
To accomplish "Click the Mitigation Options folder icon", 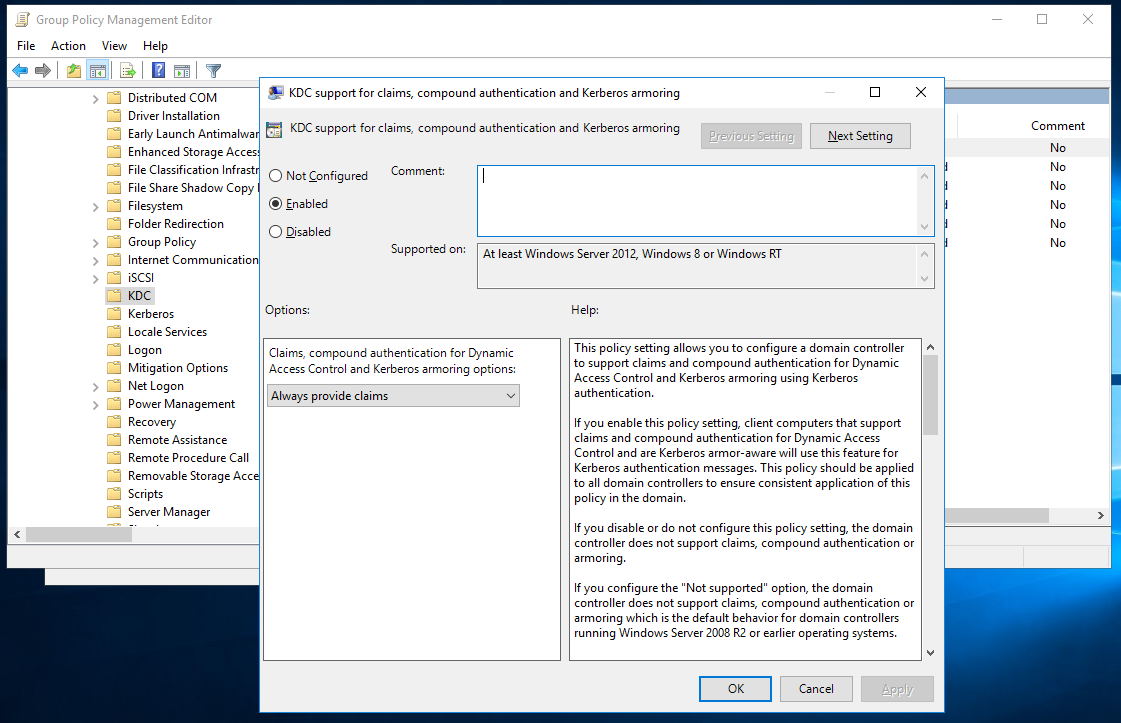I will pyautogui.click(x=114, y=368).
